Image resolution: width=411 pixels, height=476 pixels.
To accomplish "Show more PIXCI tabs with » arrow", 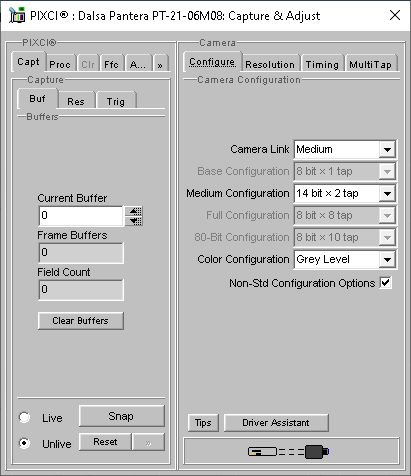I will pos(160,65).
